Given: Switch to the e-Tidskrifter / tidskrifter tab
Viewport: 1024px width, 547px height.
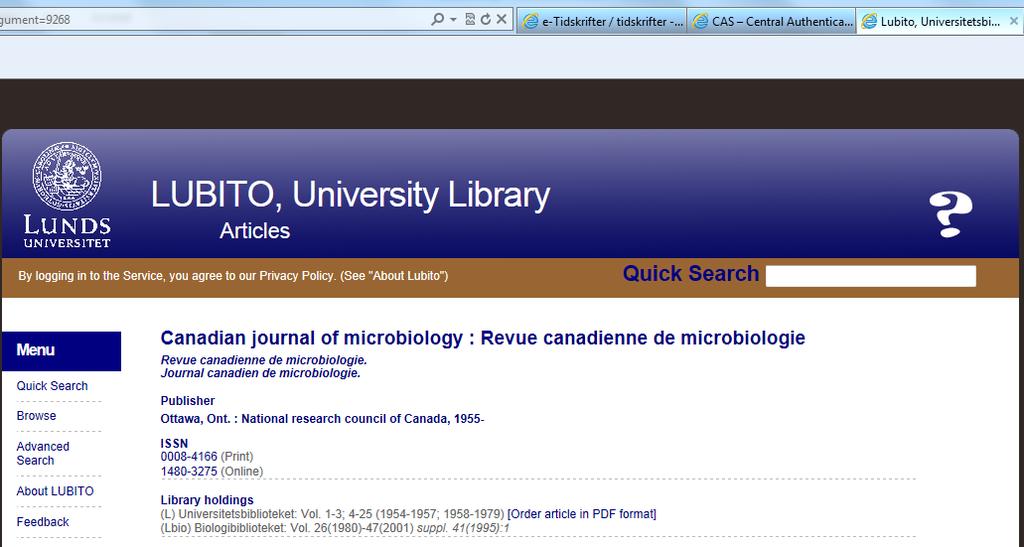Looking at the screenshot, I should point(601,22).
